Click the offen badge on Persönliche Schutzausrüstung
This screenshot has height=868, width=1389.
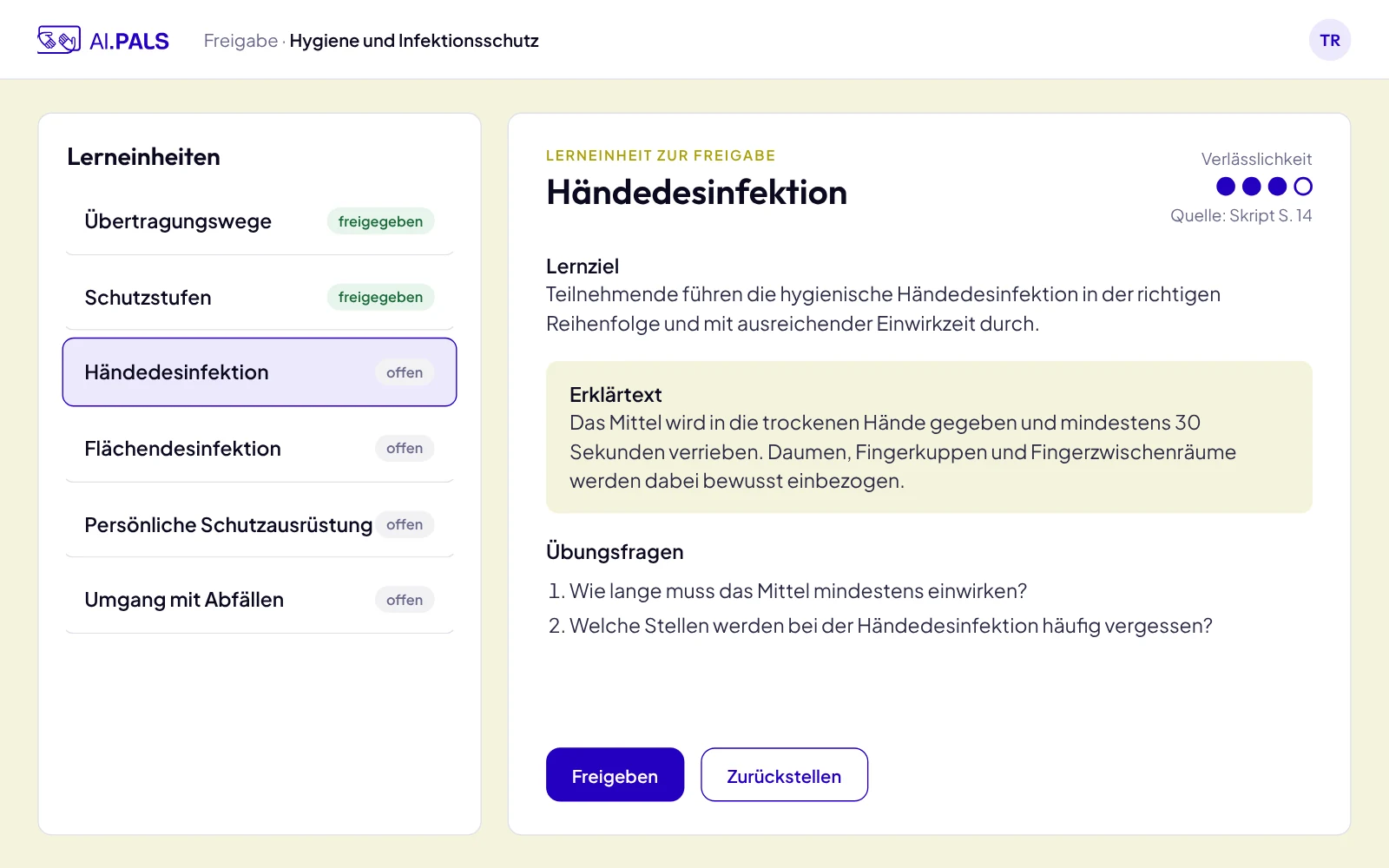[x=405, y=524]
